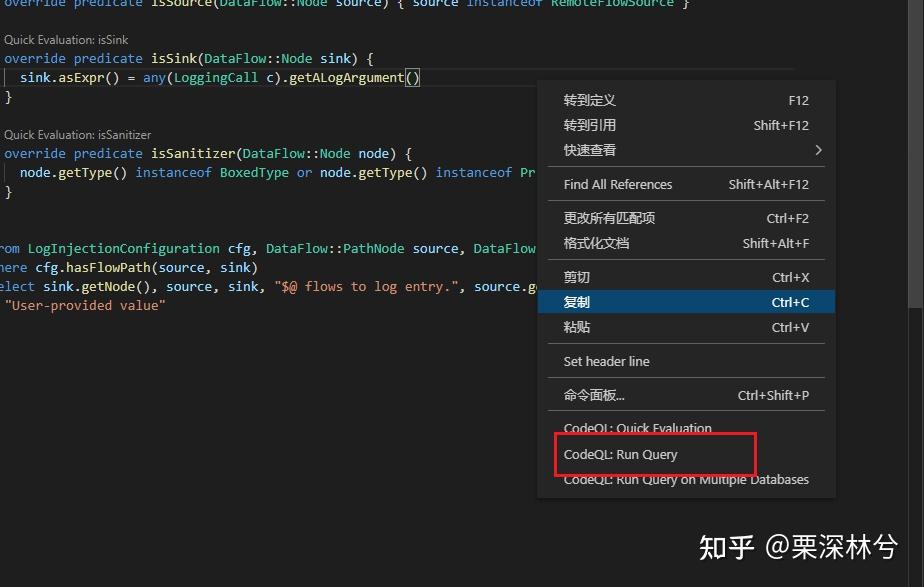This screenshot has width=924, height=587.
Task: Choose 粘贴 to paste from clipboard
Action: point(575,327)
